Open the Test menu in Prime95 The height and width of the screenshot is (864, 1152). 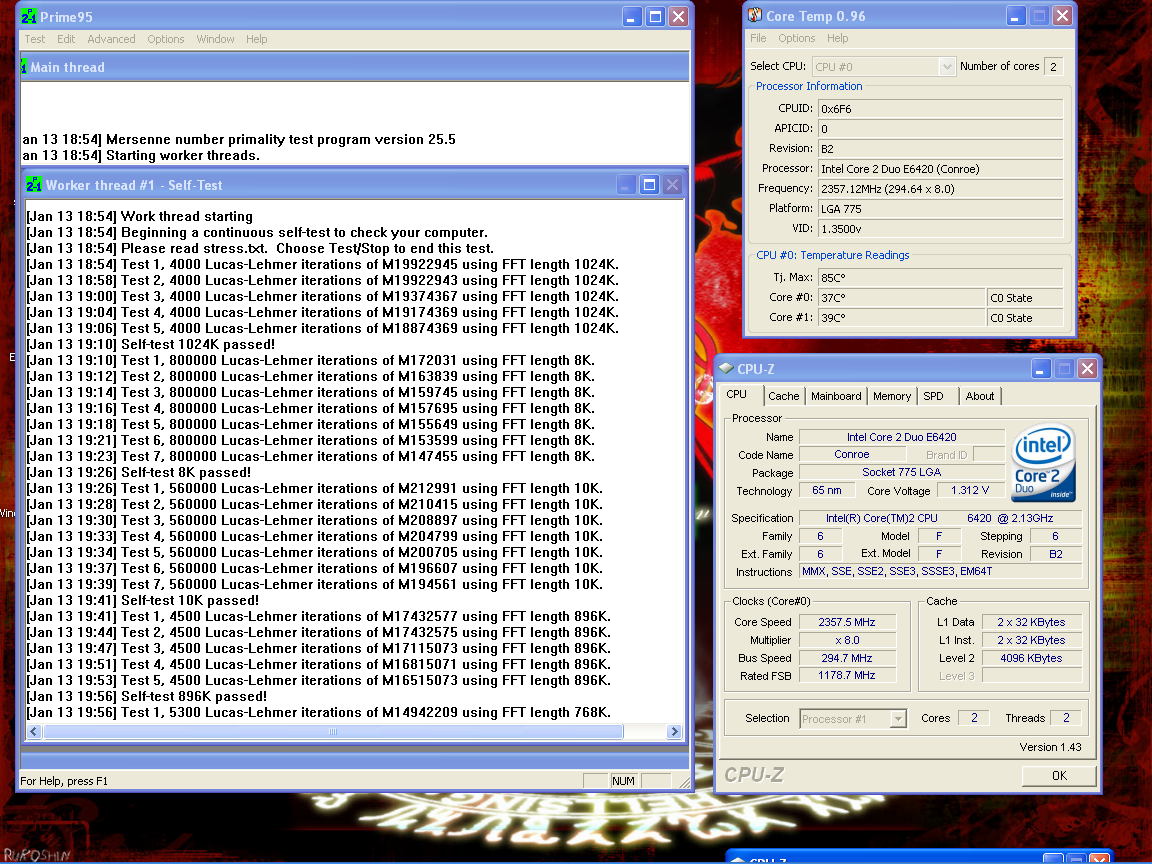click(35, 39)
